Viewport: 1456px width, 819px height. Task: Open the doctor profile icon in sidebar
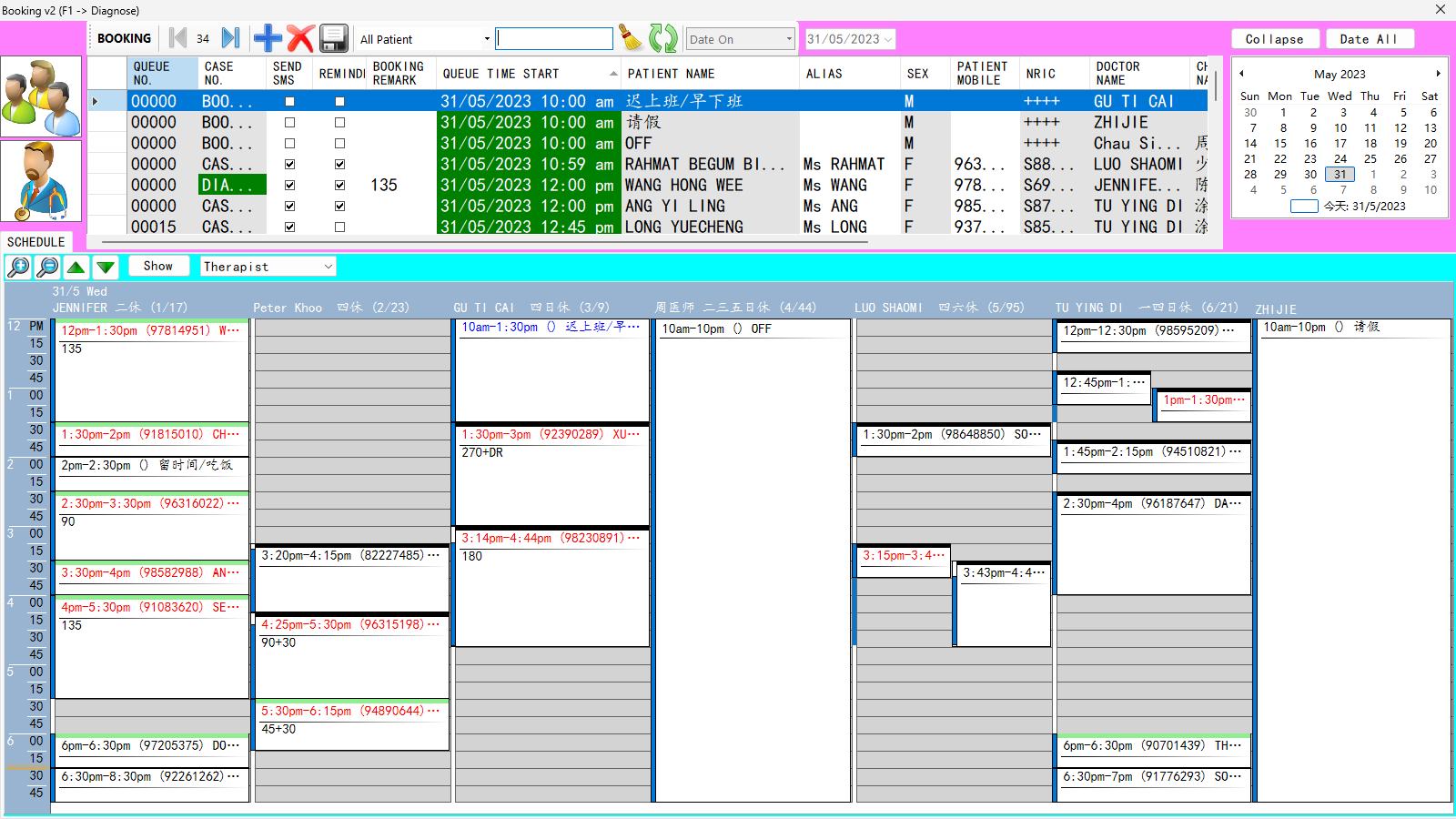point(41,180)
